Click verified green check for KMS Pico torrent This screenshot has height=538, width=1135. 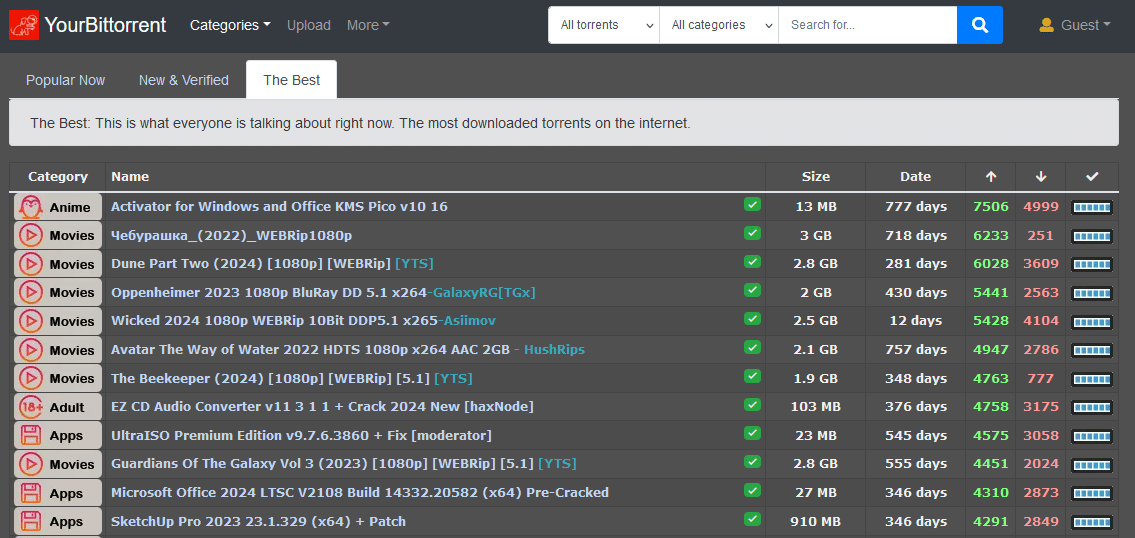coord(752,205)
